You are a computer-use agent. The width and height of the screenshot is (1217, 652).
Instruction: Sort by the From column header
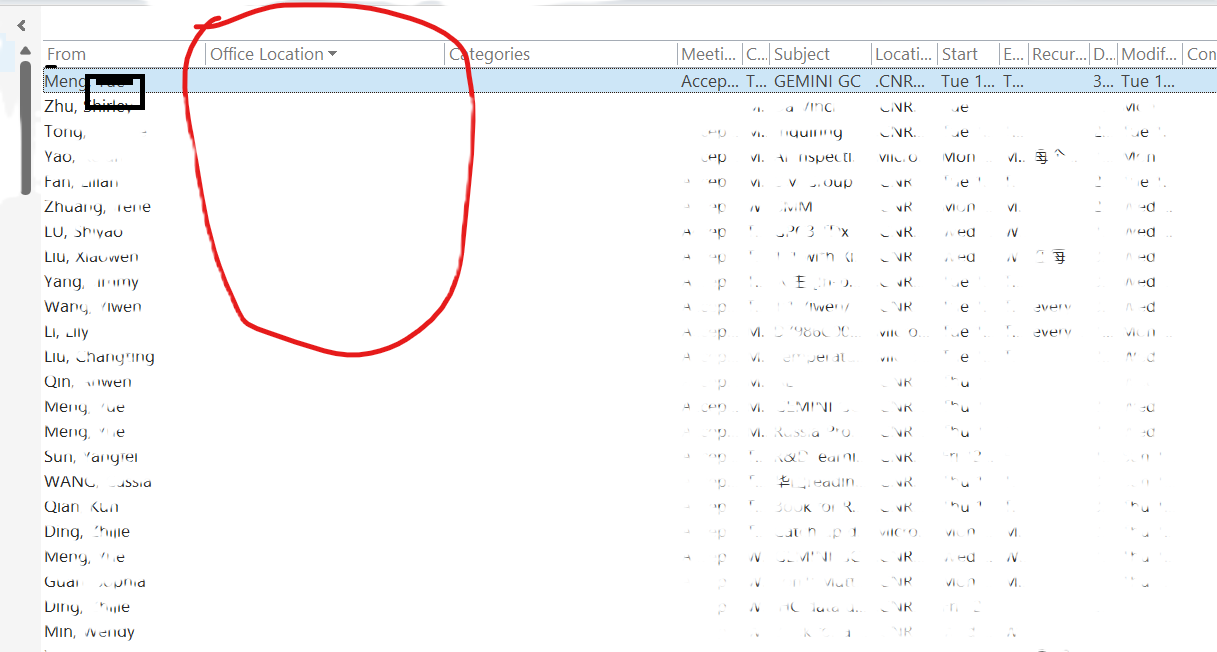66,54
